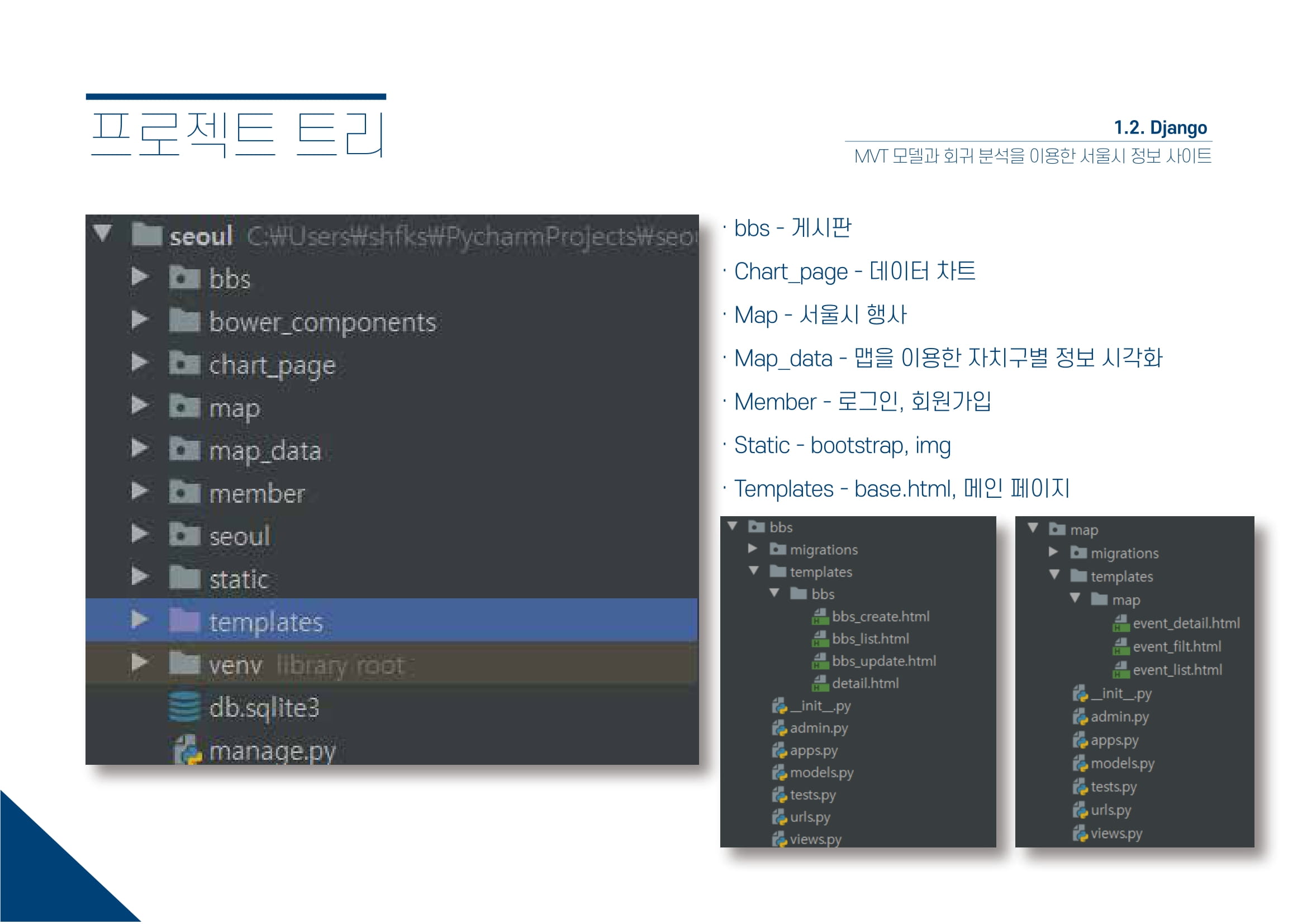The width and height of the screenshot is (1307, 924).
Task: Select __init__.py in the map panel
Action: pyautogui.click(x=1121, y=694)
